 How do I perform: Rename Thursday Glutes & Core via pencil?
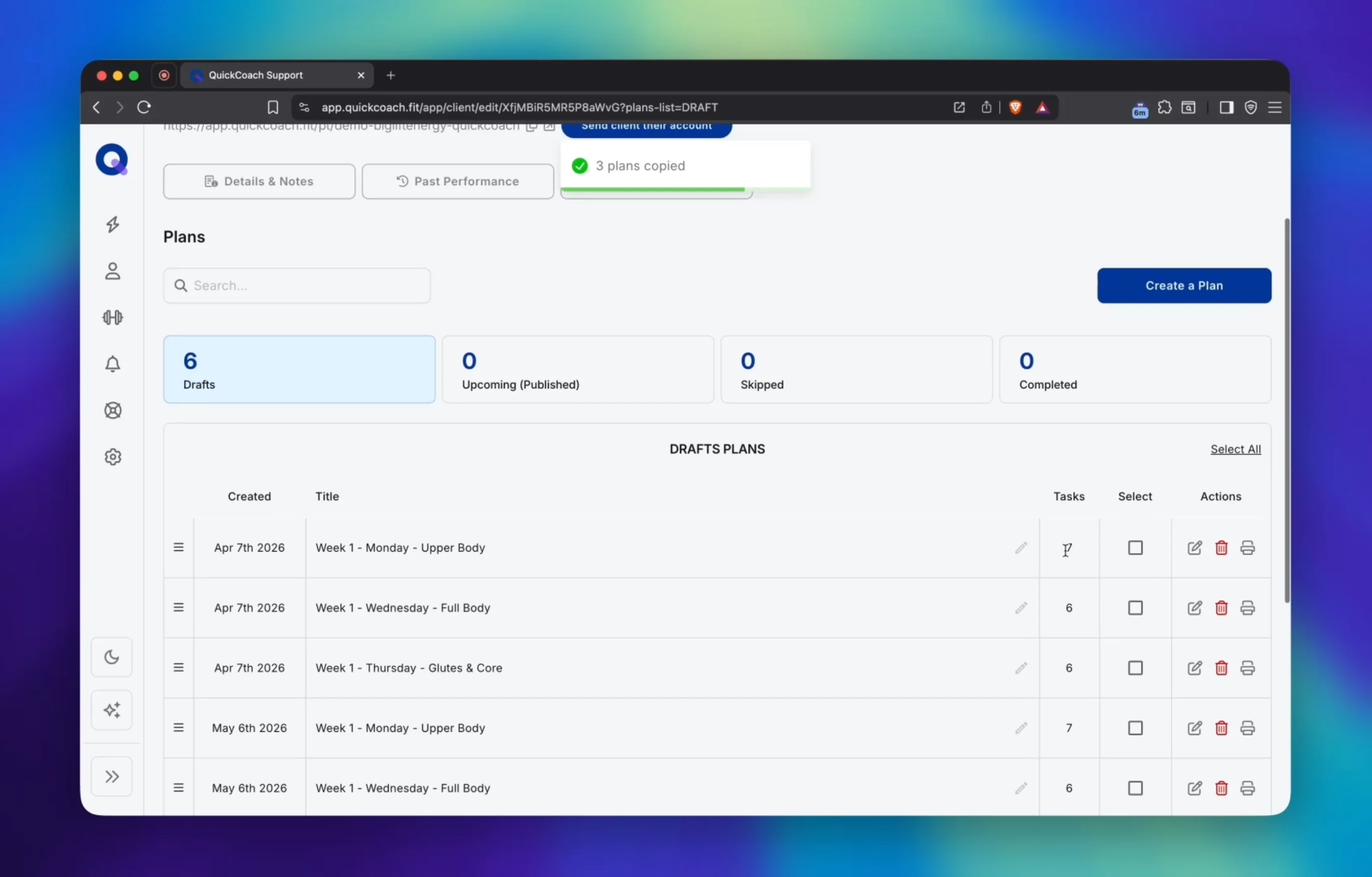(x=1021, y=668)
